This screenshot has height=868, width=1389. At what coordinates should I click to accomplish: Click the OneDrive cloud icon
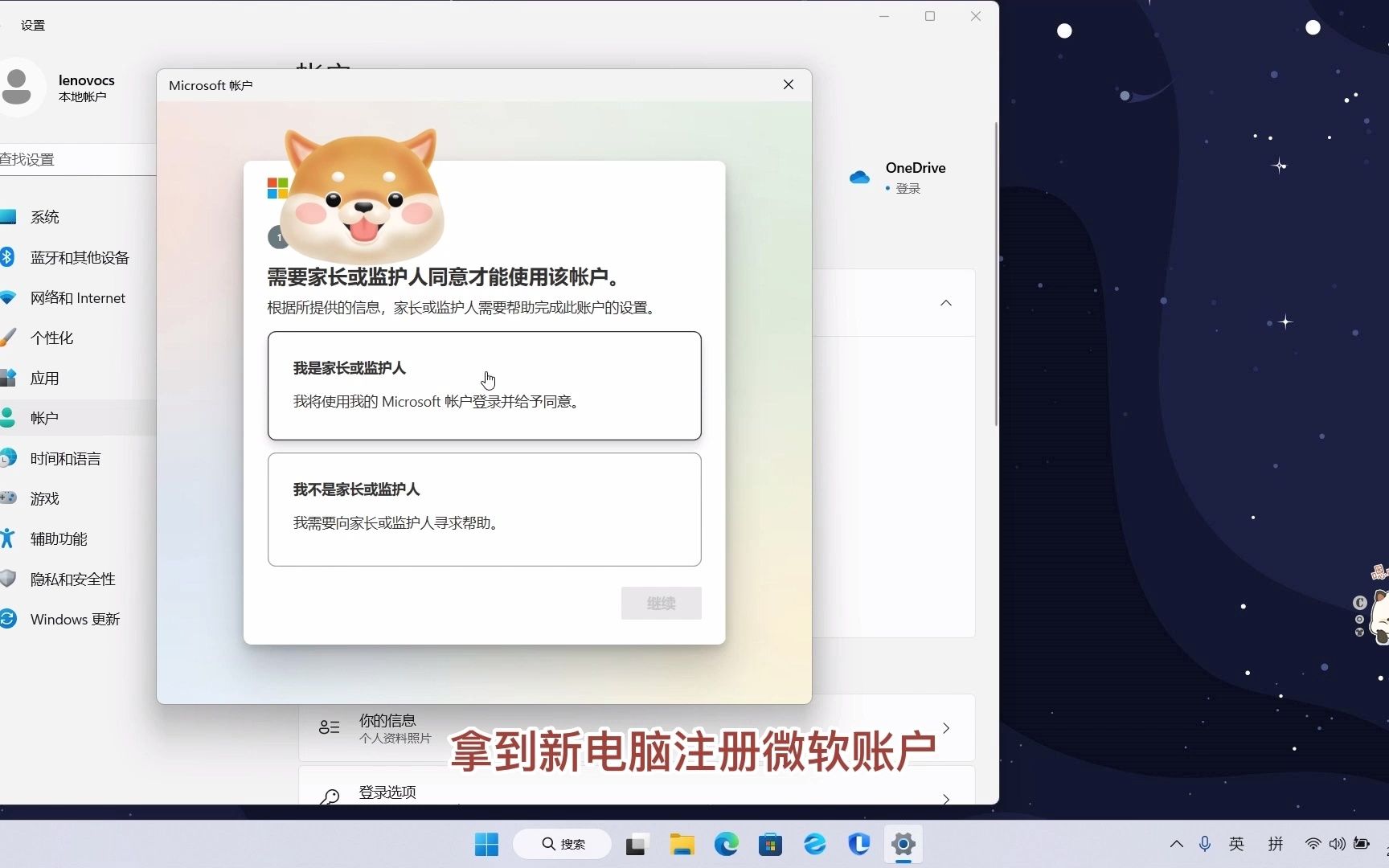coord(859,177)
